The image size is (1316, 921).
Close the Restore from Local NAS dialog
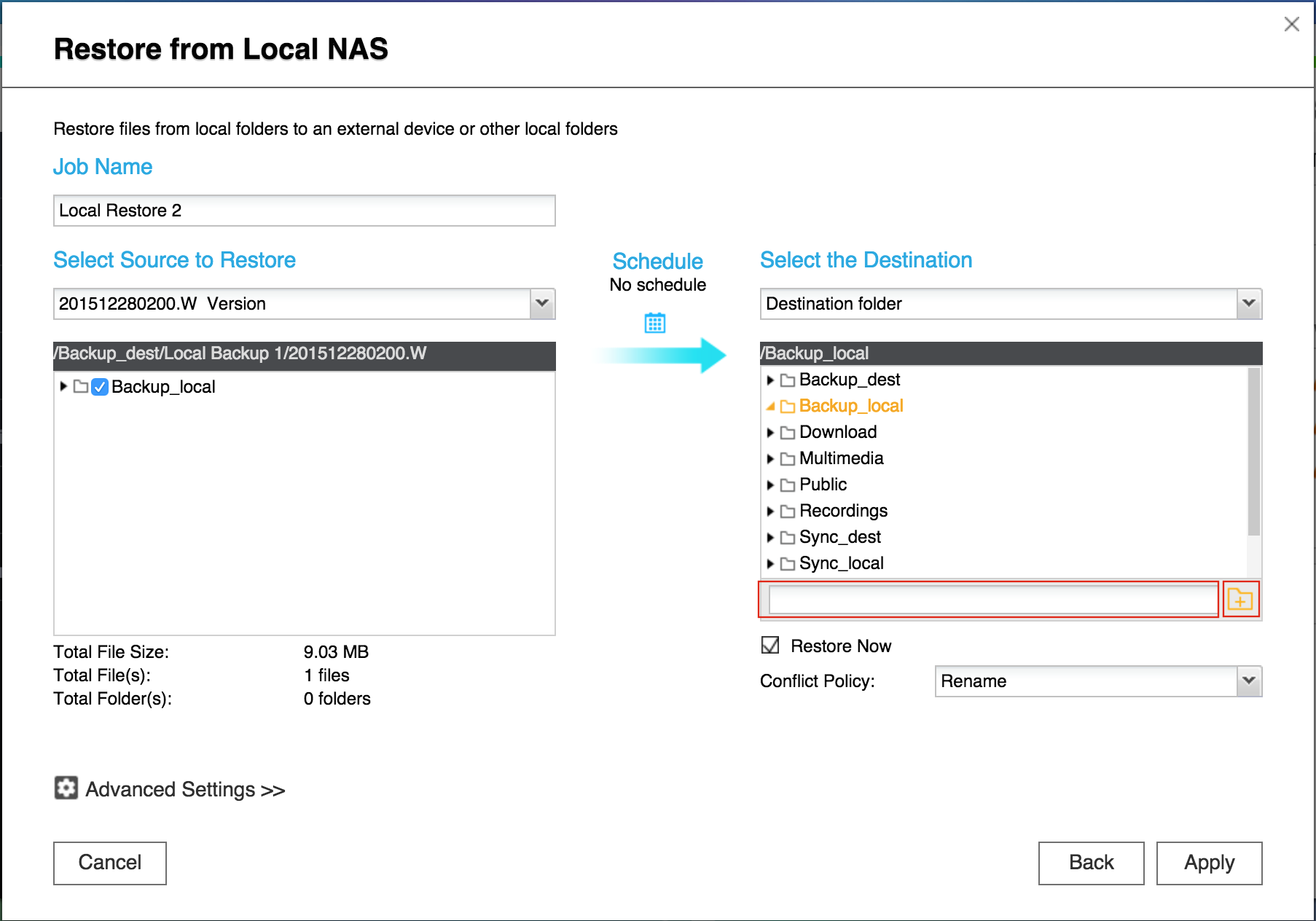point(1291,24)
